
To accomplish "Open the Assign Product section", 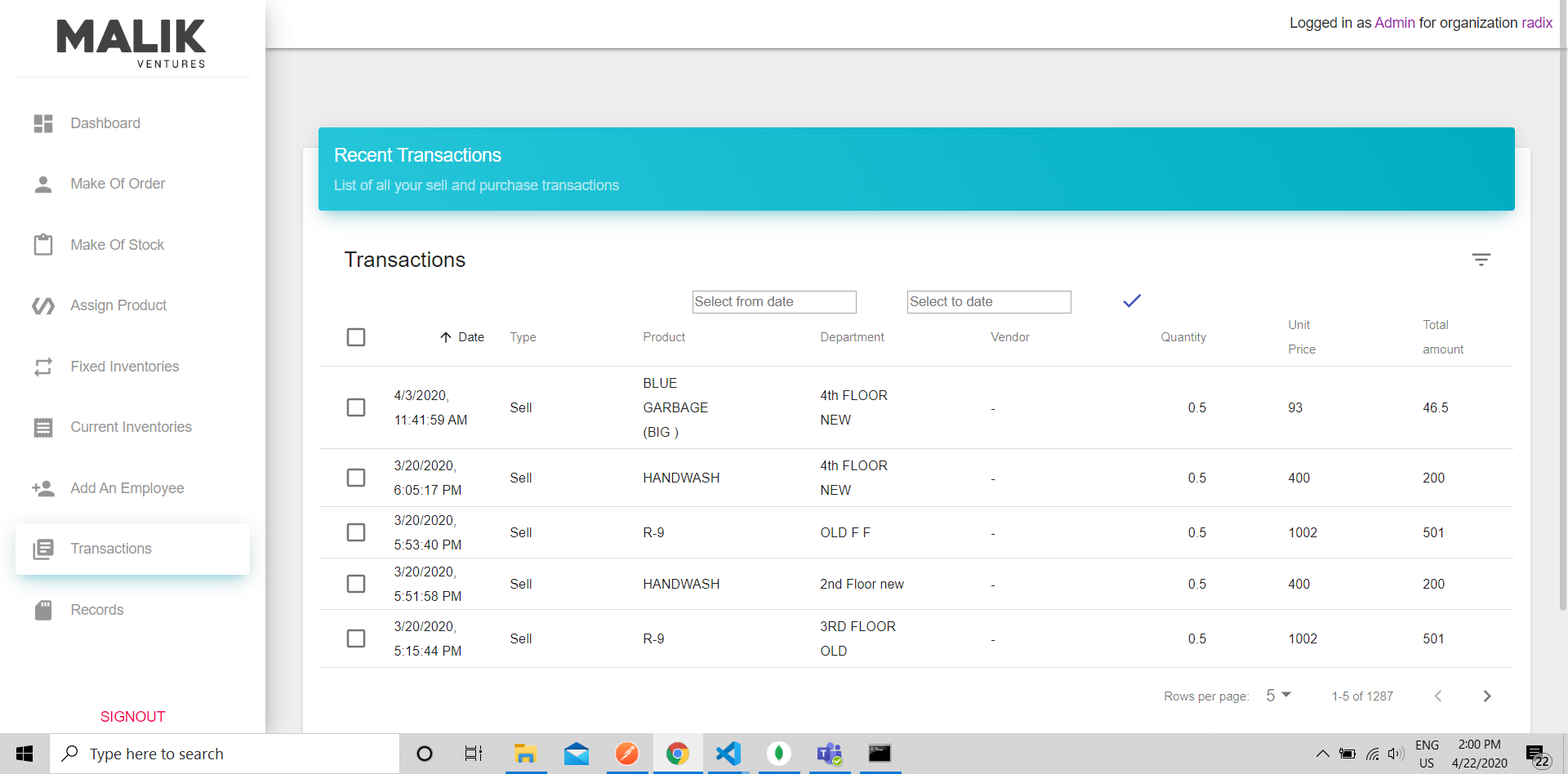I will click(132, 306).
